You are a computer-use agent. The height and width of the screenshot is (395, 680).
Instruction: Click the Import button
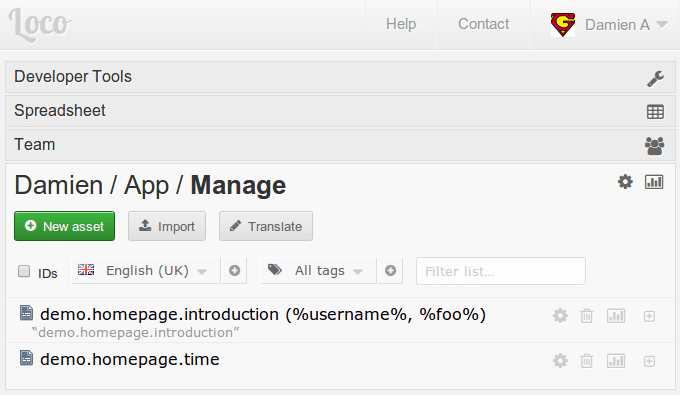tap(167, 226)
